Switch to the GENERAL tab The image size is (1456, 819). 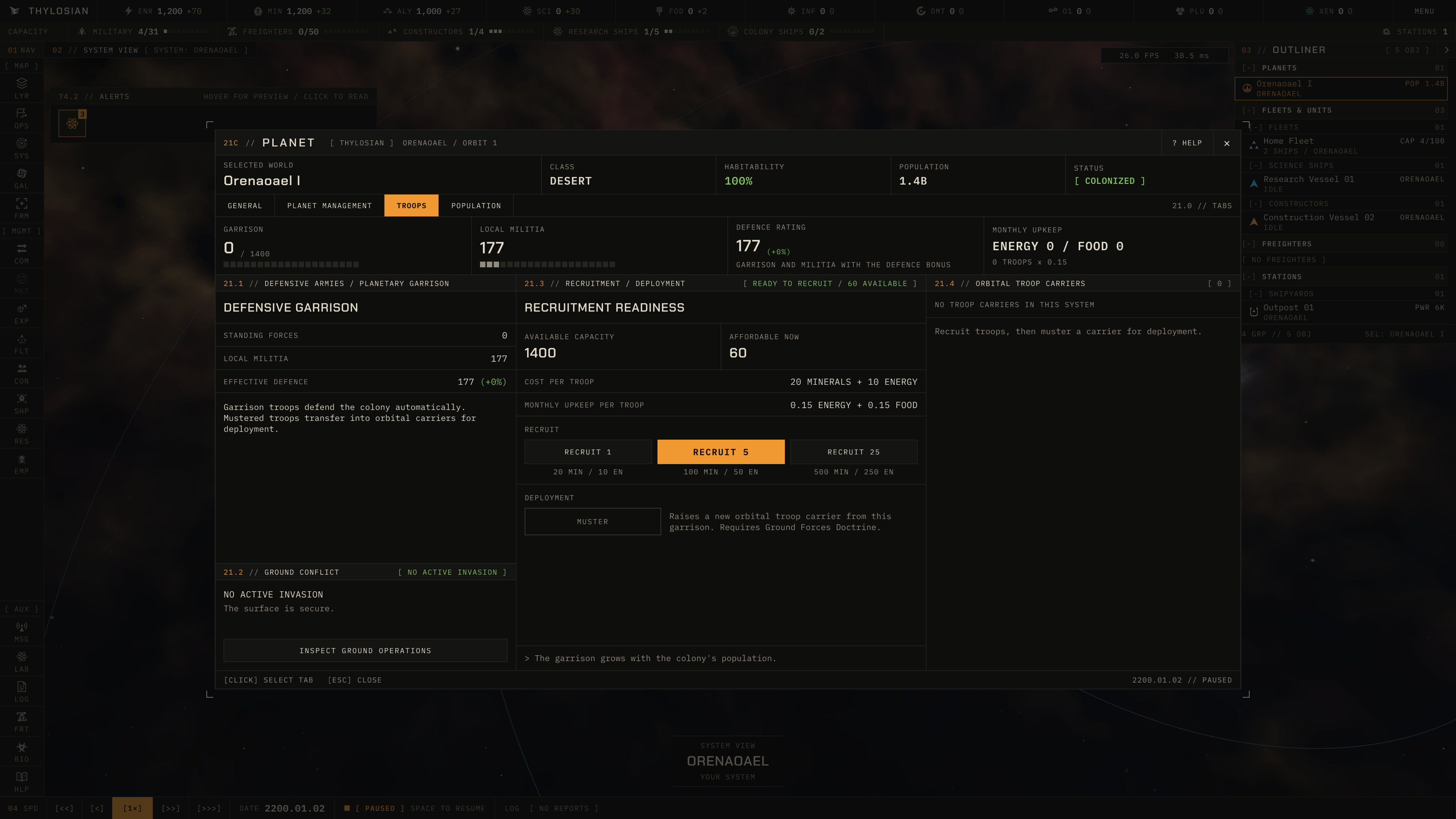245,206
